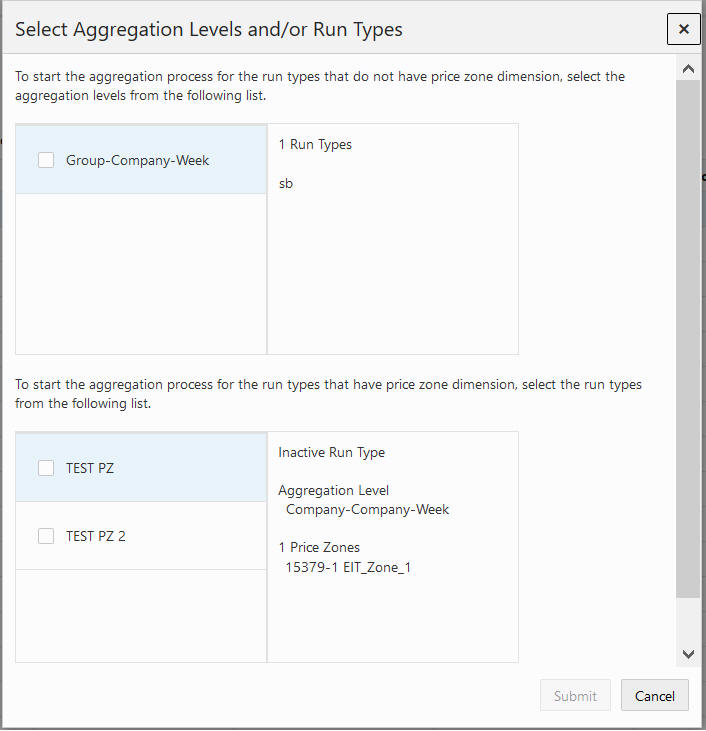Click the 'sb' run type entry

coord(286,183)
